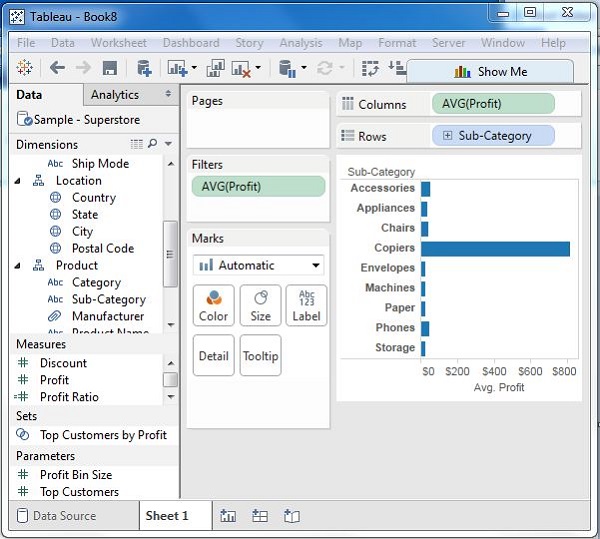
Task: Click the add new data source icon
Action: pyautogui.click(x=144, y=68)
